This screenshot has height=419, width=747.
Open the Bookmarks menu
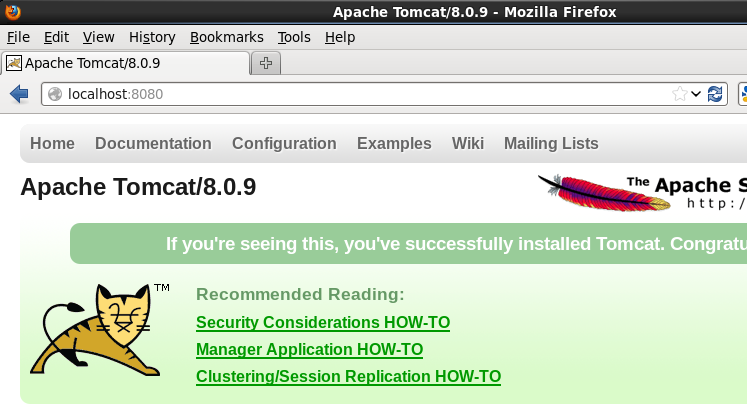(226, 37)
